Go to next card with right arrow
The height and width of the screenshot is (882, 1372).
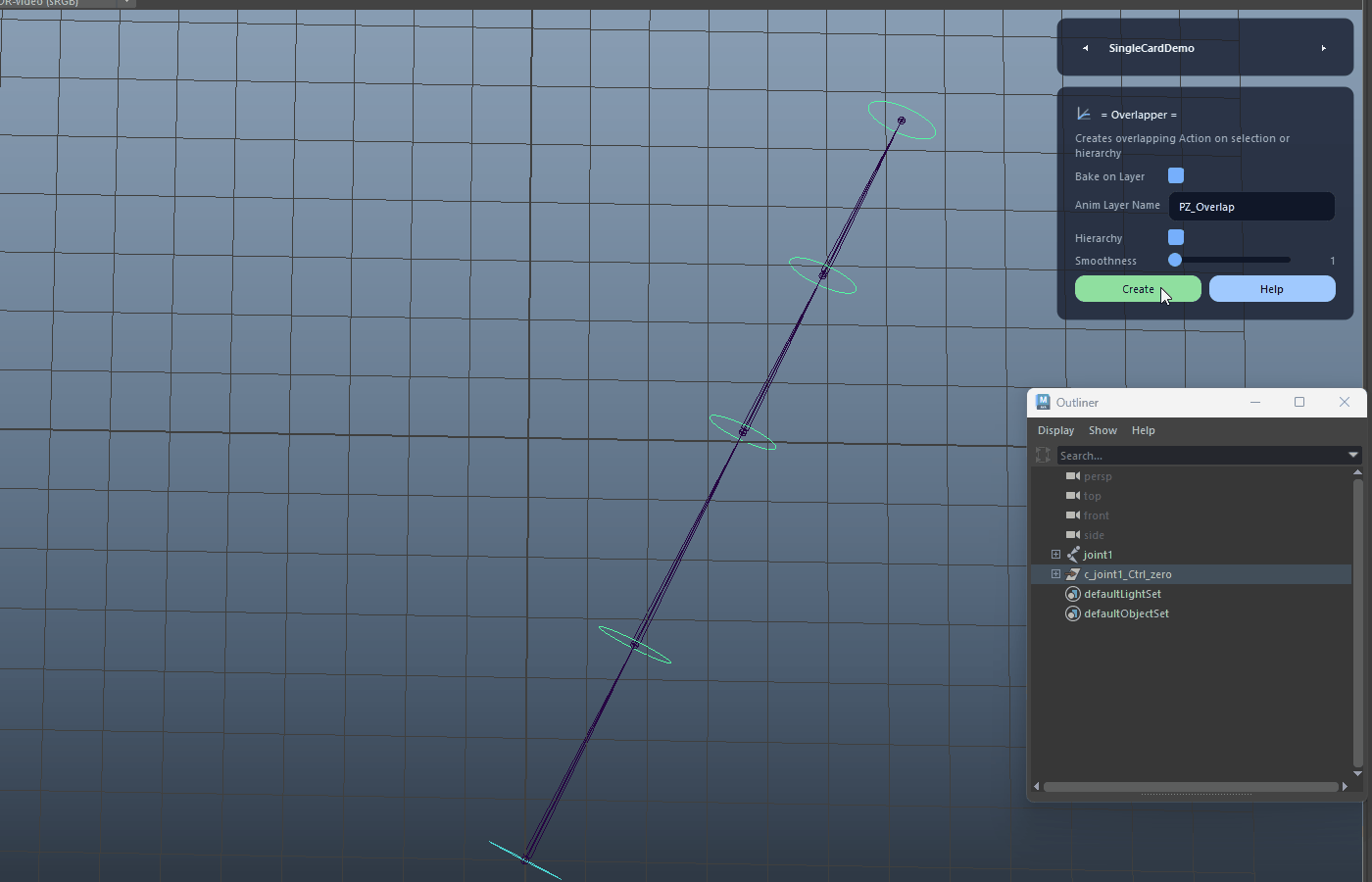pos(1323,48)
